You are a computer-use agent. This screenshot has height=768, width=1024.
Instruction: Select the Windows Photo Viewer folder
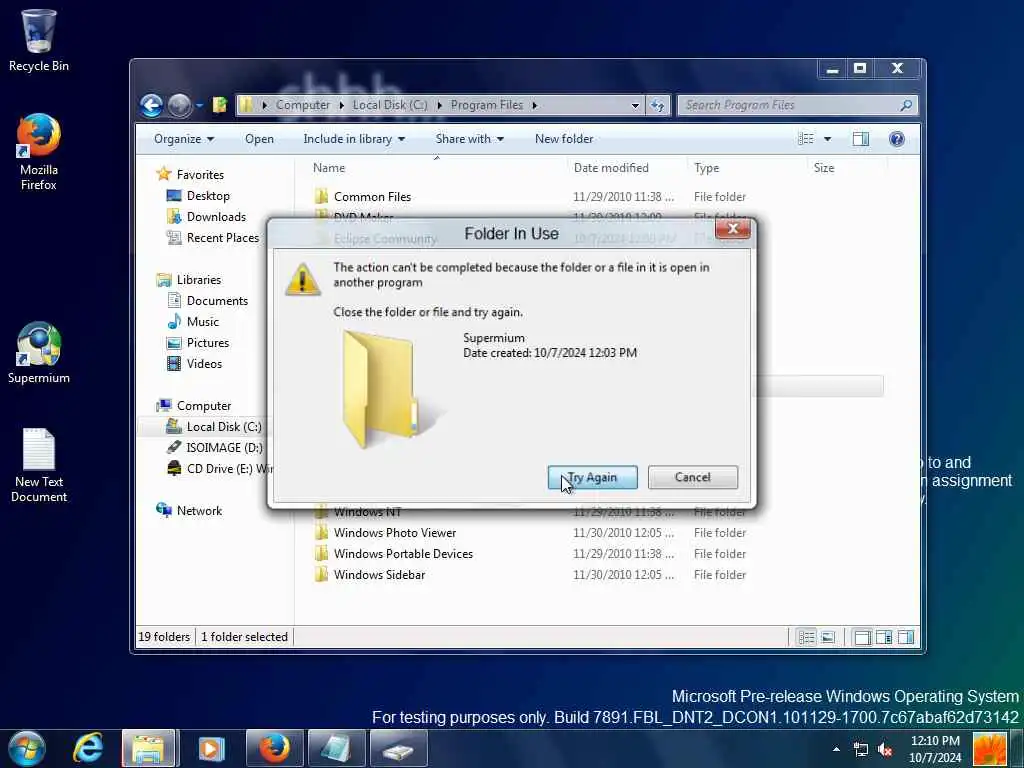[385, 533]
